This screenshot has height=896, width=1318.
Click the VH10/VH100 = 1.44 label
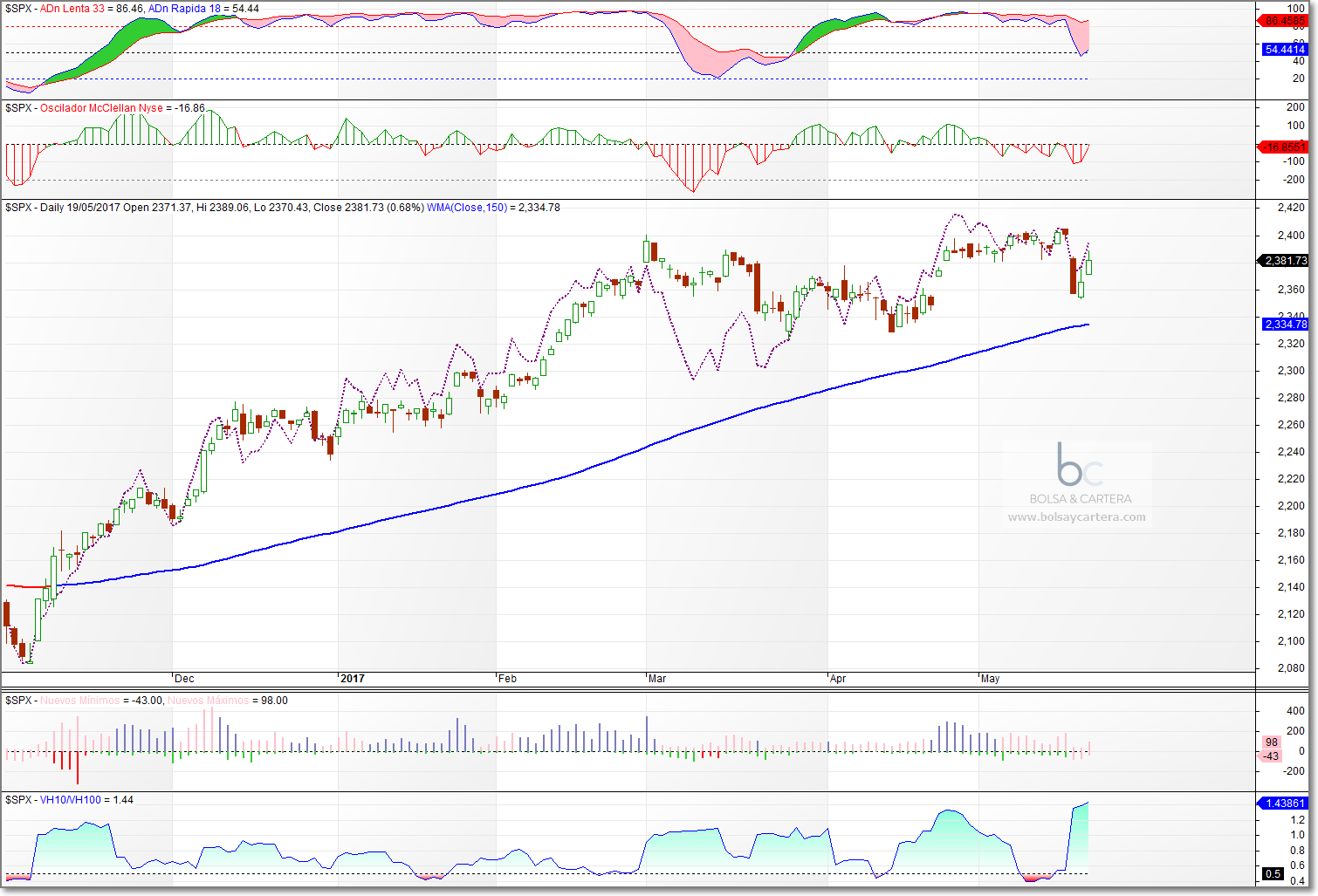tap(86, 800)
